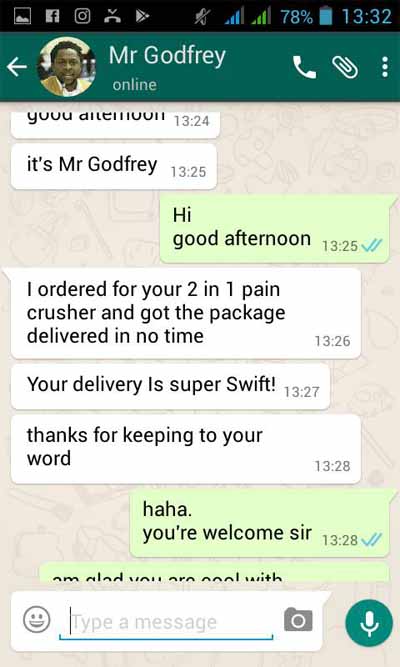
Task: Tap the back arrow in chat header
Action: pyautogui.click(x=17, y=67)
